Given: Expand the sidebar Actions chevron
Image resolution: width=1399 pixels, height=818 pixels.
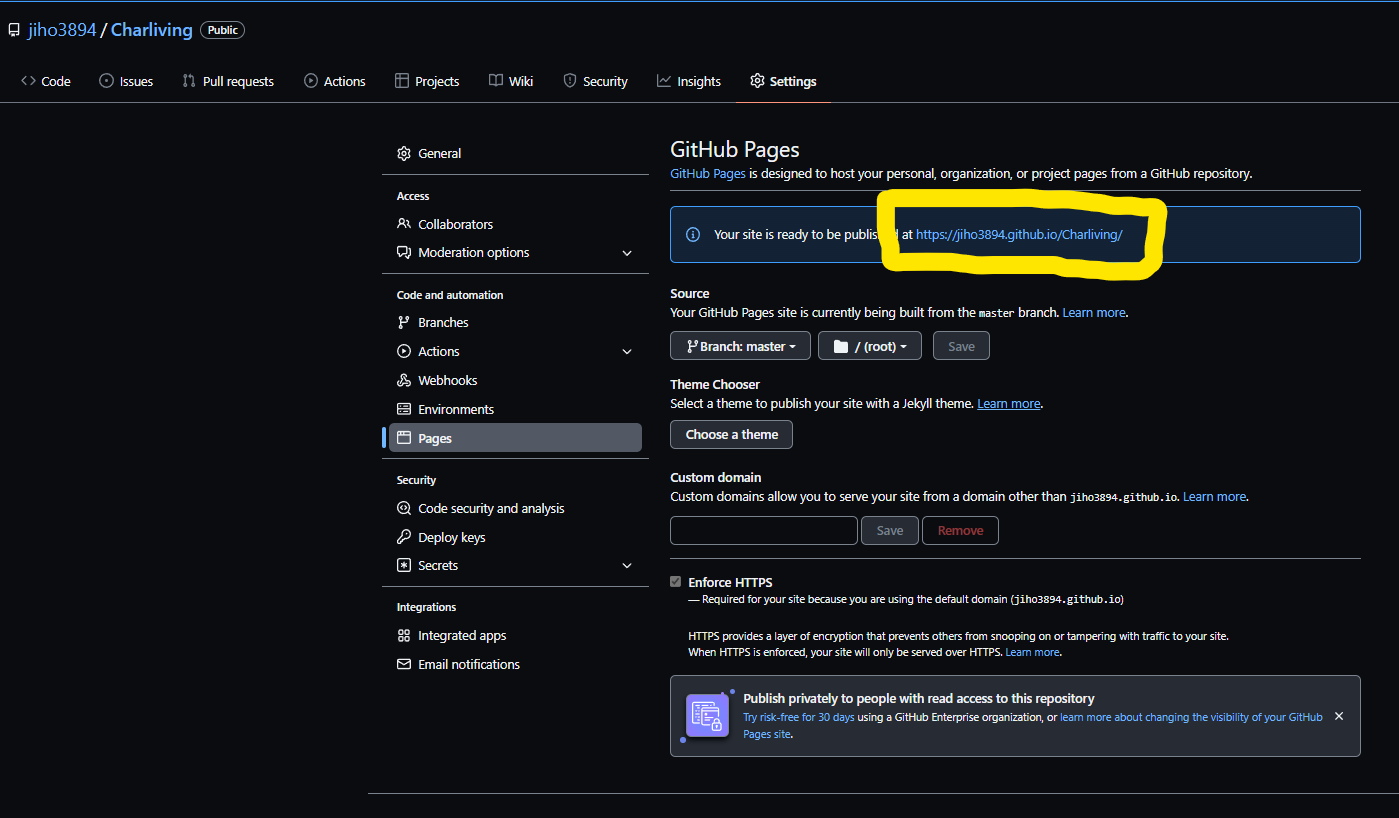Looking at the screenshot, I should [x=627, y=352].
